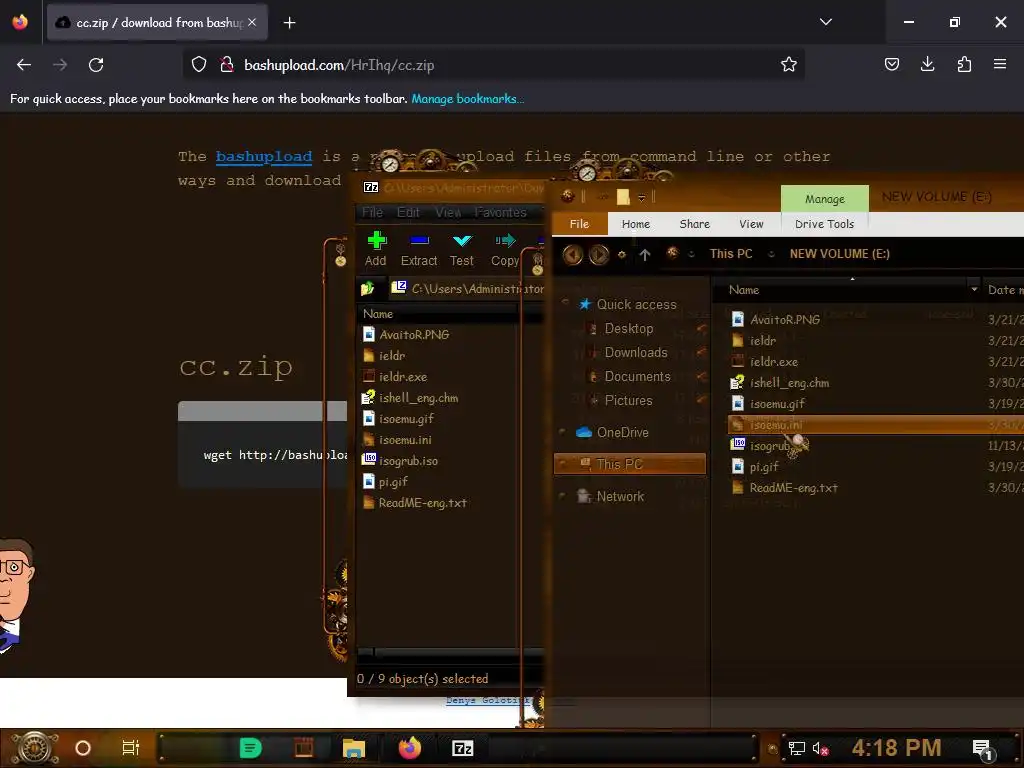
Task: Select isogrub.iso in the 7-Zip list
Action: [400, 460]
